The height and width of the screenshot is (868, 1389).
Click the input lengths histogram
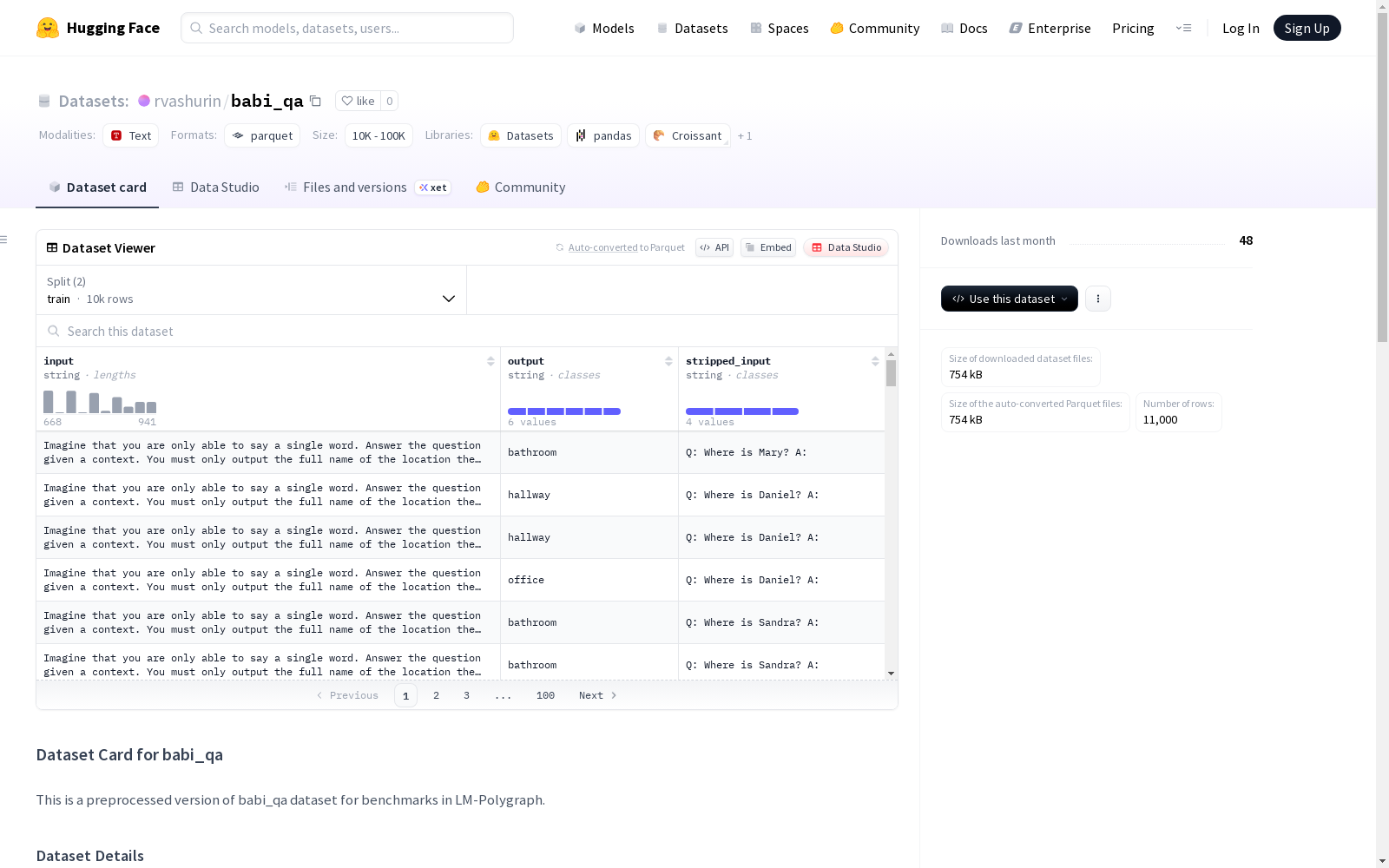[x=100, y=402]
